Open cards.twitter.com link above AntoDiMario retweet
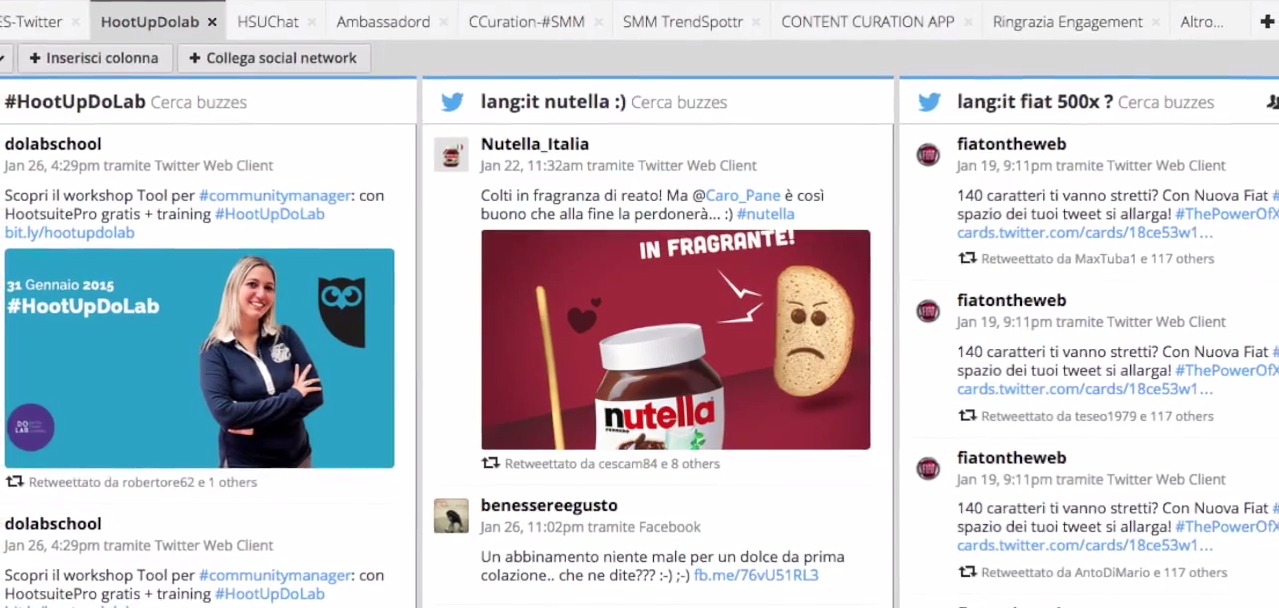The image size is (1279, 608). pos(1085,546)
